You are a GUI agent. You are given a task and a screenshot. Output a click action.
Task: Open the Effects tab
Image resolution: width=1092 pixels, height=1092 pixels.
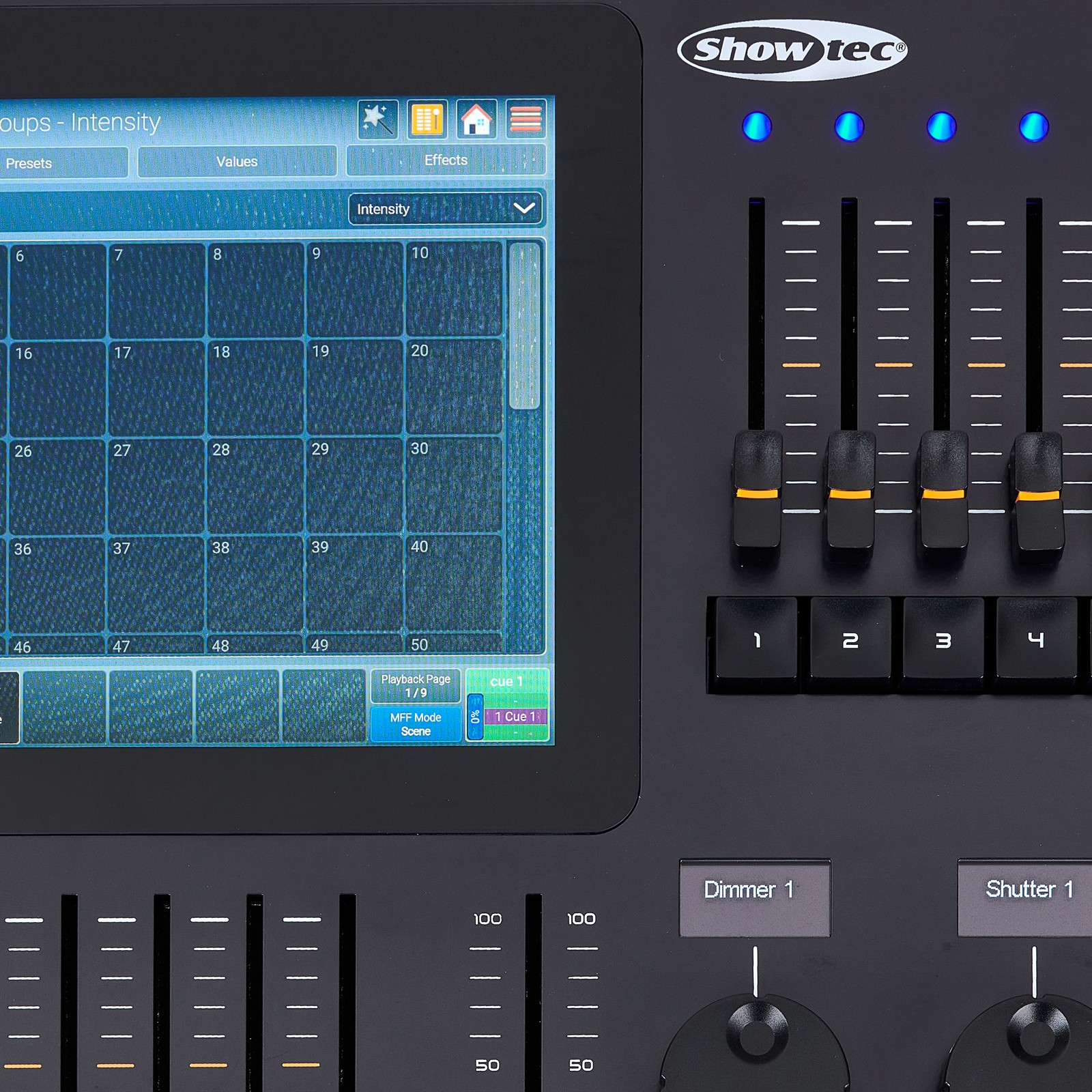tap(446, 160)
